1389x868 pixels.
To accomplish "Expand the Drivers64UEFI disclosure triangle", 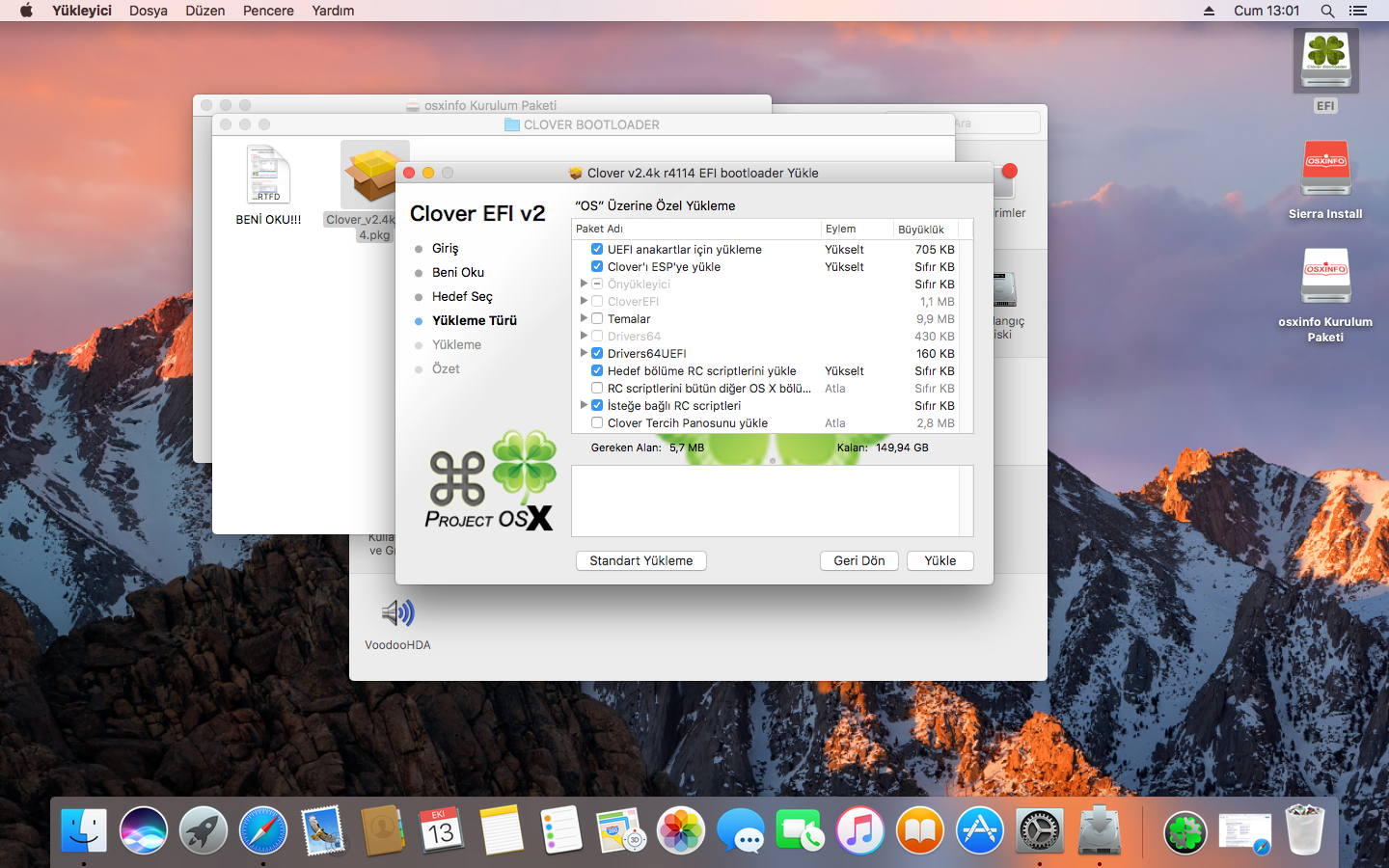I will (584, 353).
